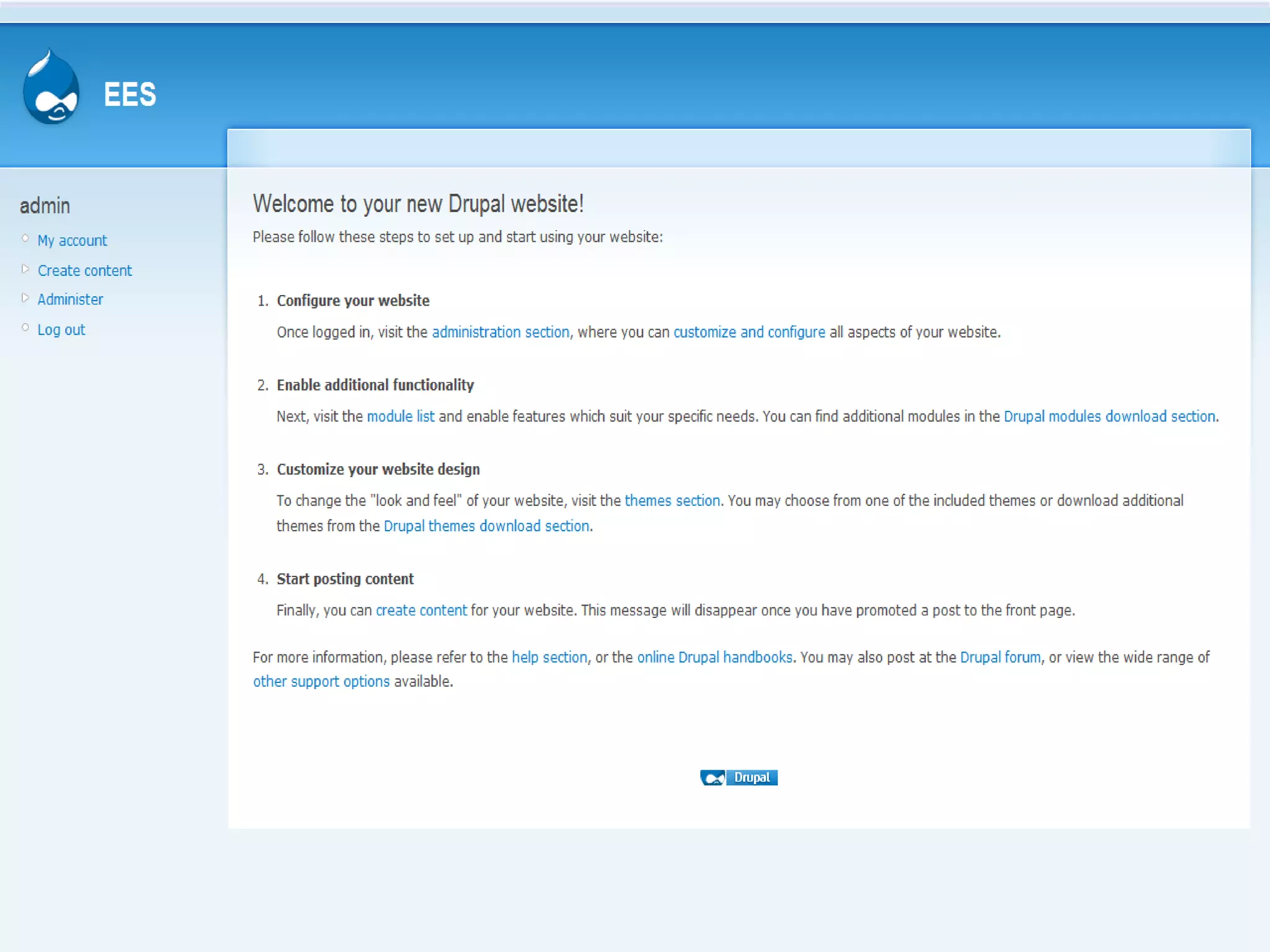Expand the Create content menu arrow

point(25,269)
